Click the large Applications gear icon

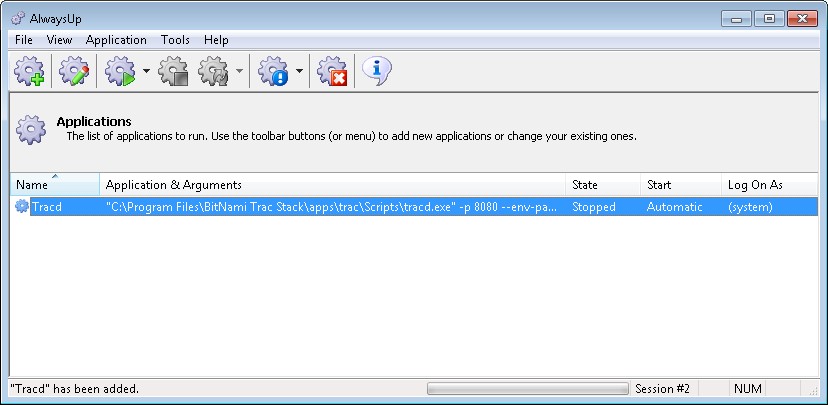[31, 129]
